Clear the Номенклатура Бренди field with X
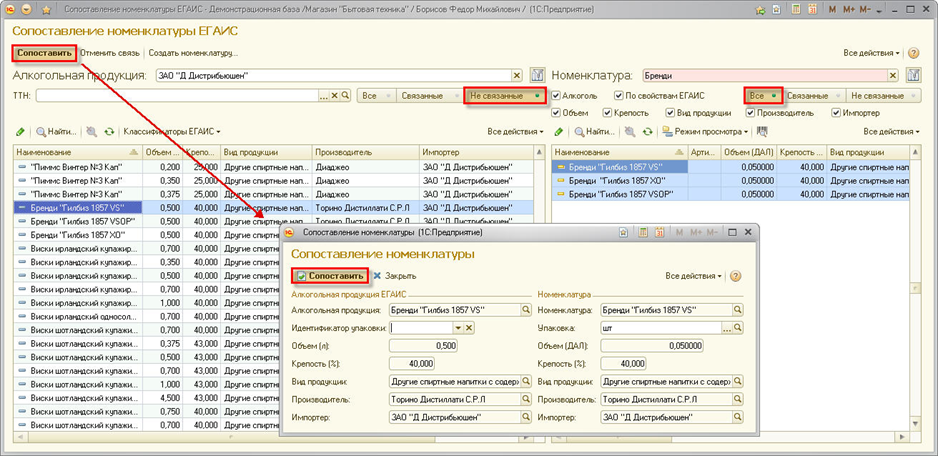The height and width of the screenshot is (456, 938). [x=893, y=75]
